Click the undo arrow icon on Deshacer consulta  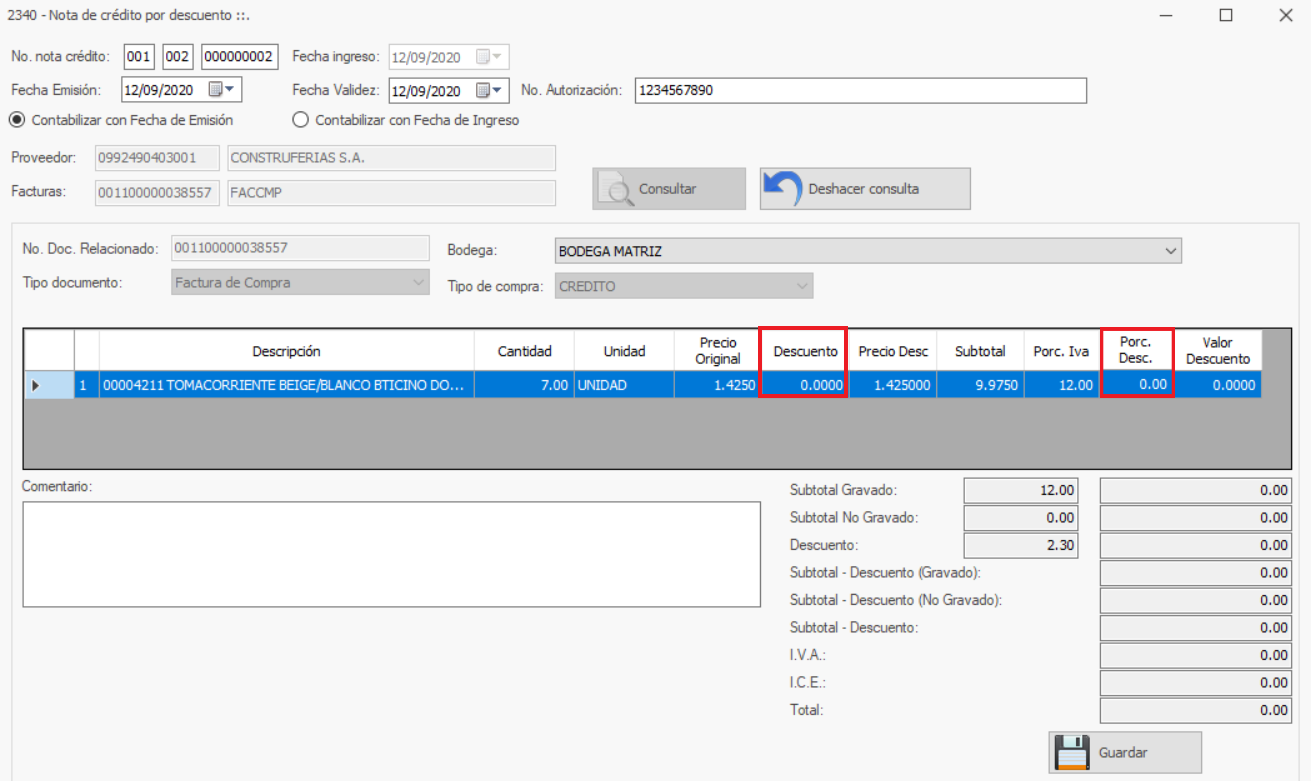pos(783,189)
